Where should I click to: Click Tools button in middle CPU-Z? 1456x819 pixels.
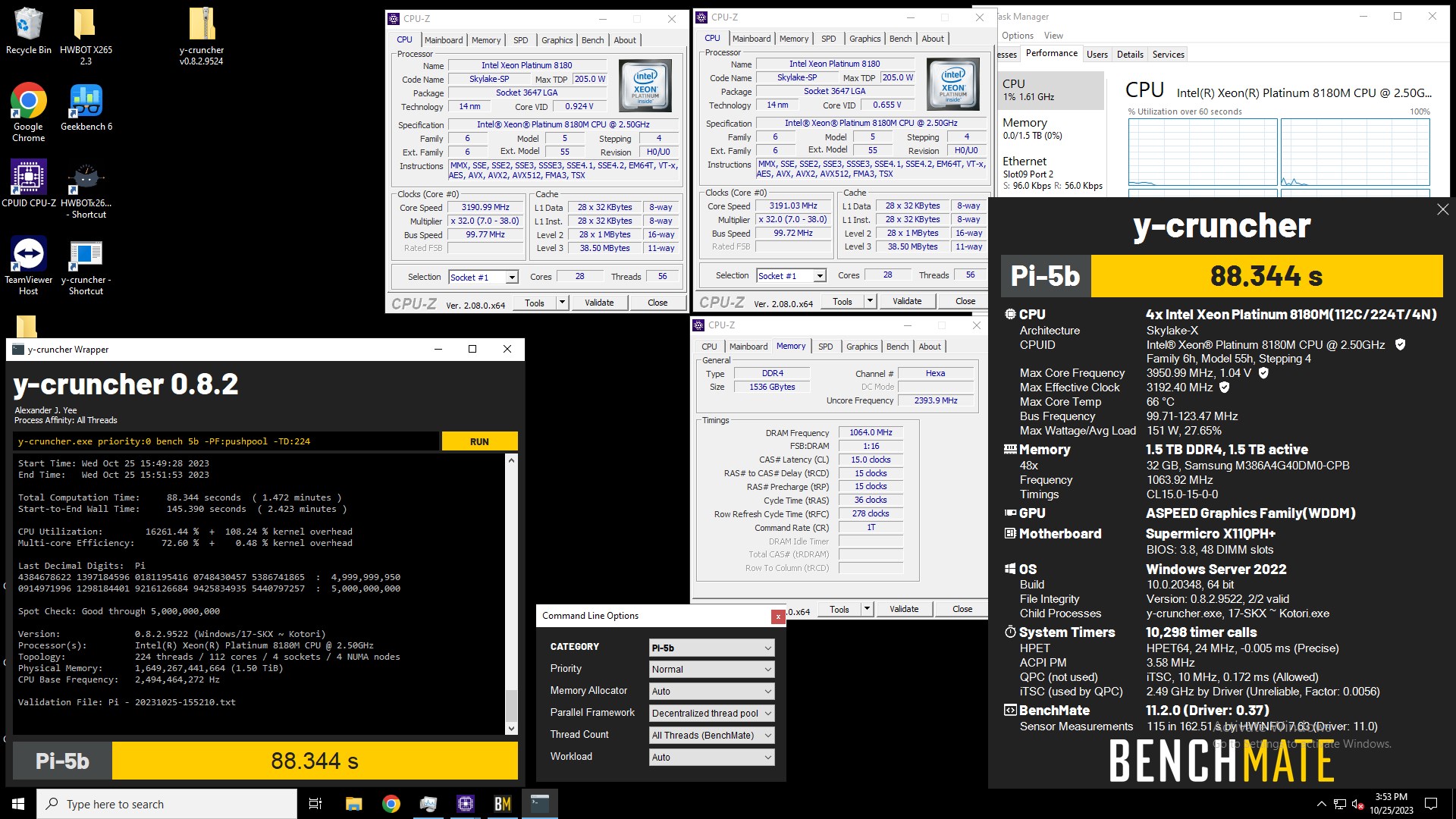coord(843,301)
